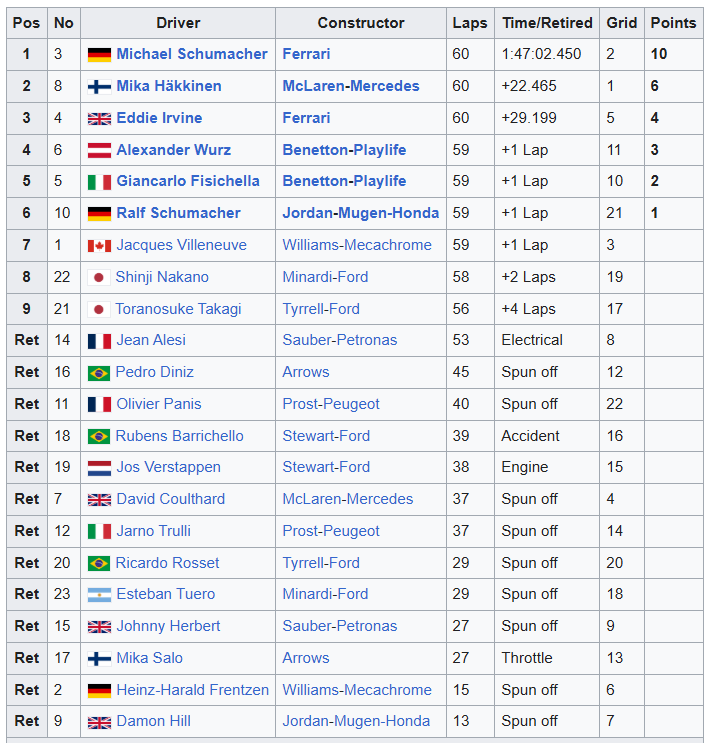Screen dimensions: 709x743
Task: Click the Dutch flag beside Jos Verstappen
Action: (x=99, y=468)
